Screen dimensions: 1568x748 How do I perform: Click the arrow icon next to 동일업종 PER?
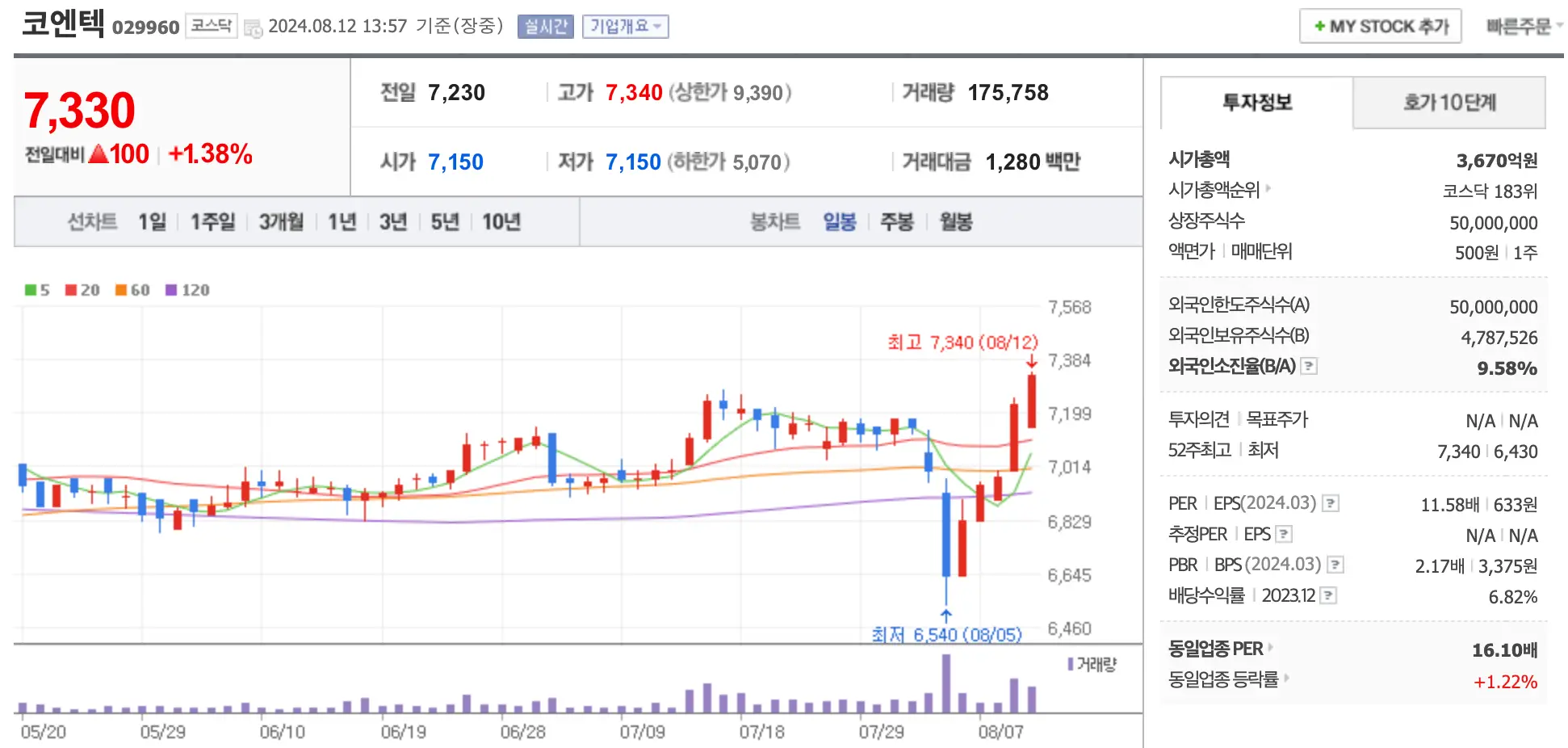(1270, 649)
